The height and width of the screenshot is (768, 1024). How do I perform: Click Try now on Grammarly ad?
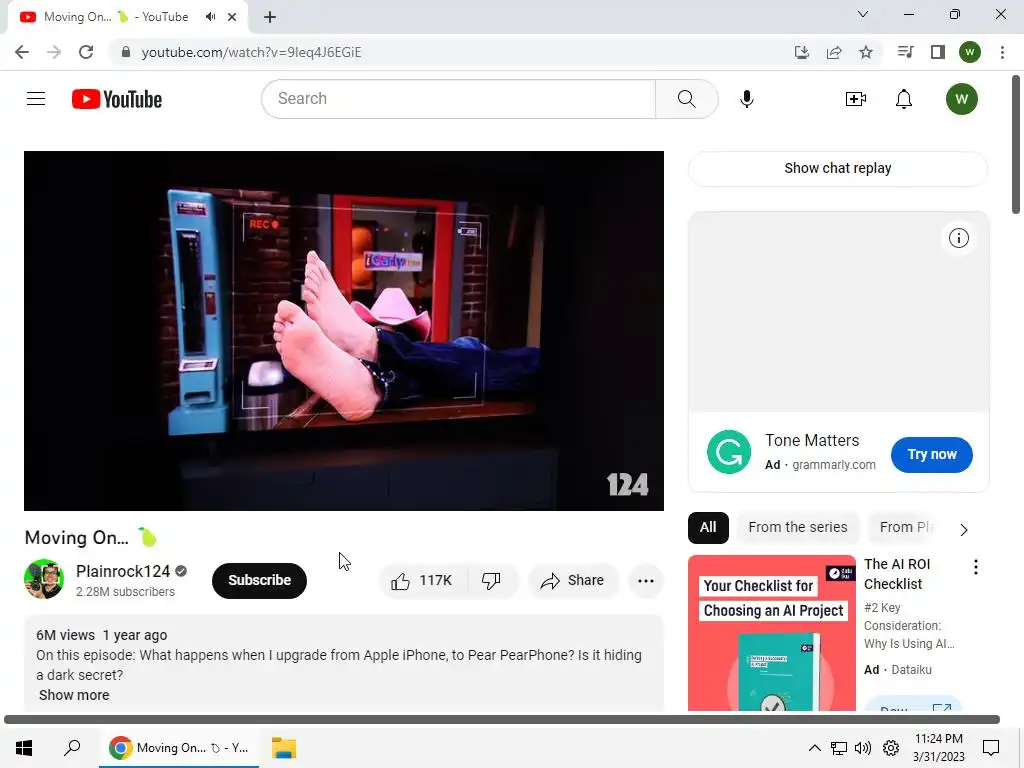coord(931,455)
